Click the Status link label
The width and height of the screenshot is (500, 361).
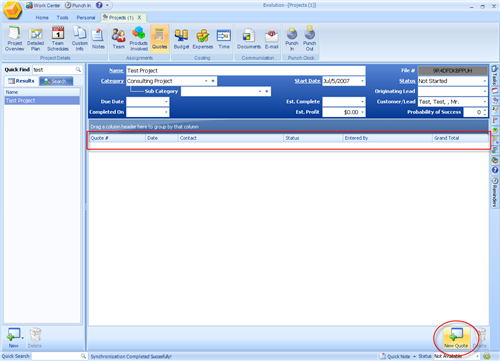[407, 81]
